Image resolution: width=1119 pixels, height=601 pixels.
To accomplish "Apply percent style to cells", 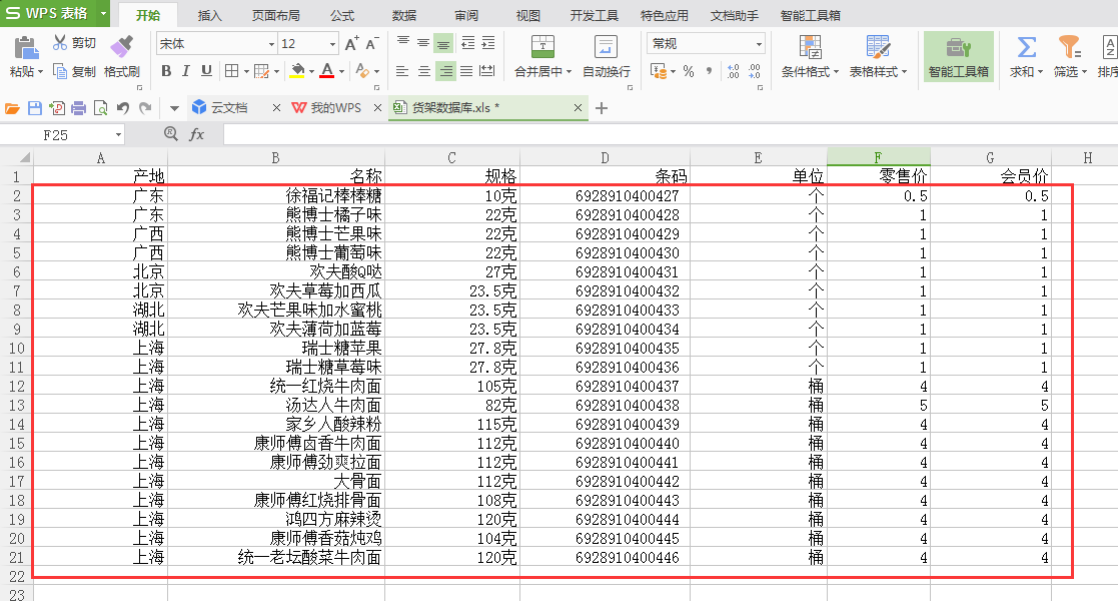I will (688, 71).
